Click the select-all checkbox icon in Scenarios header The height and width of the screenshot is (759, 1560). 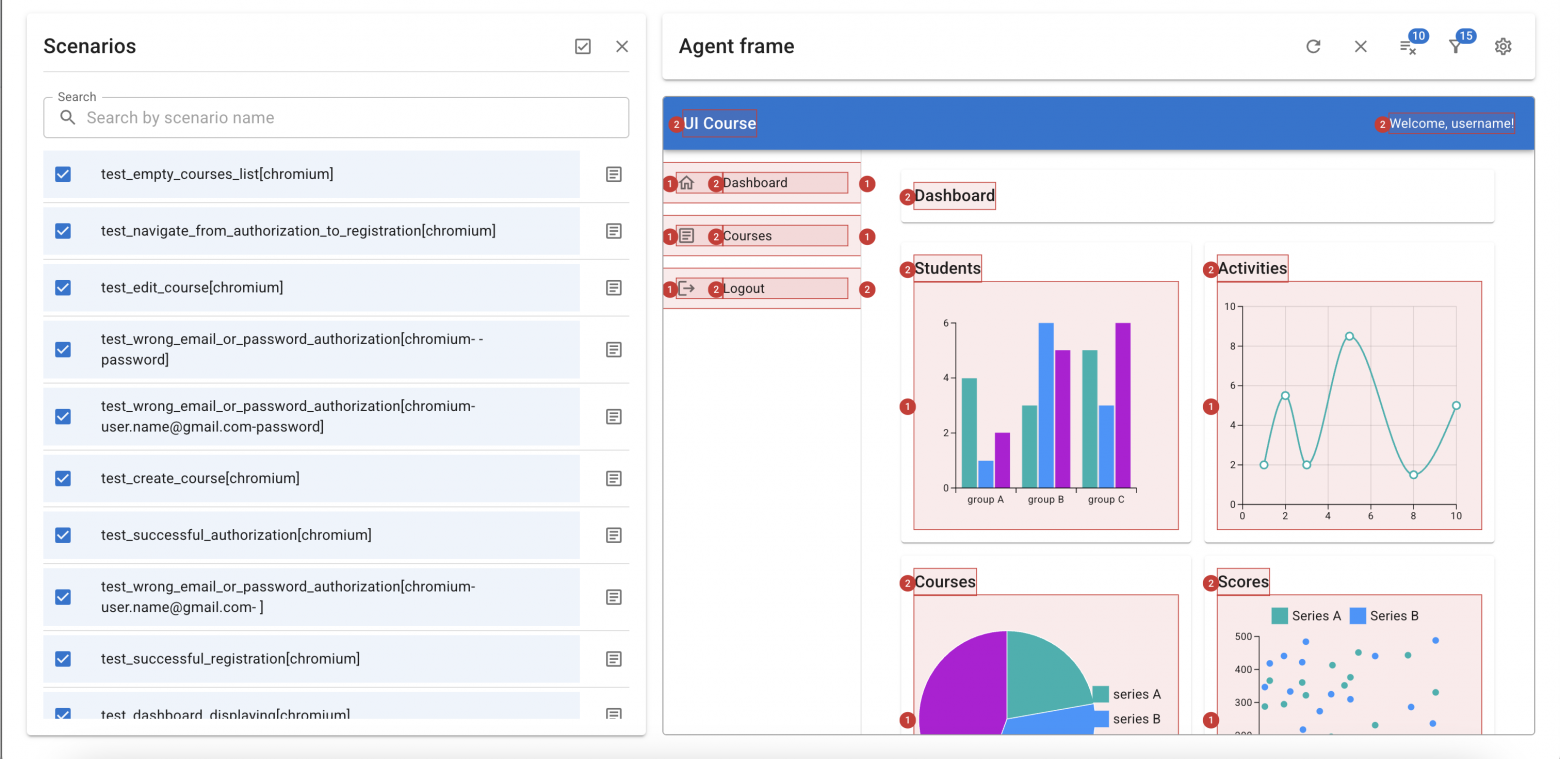(583, 46)
